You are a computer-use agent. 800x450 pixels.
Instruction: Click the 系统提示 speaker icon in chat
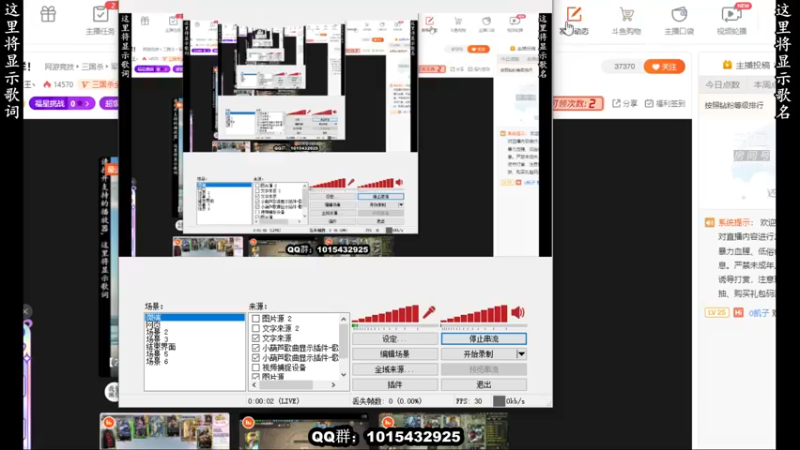[x=710, y=222]
